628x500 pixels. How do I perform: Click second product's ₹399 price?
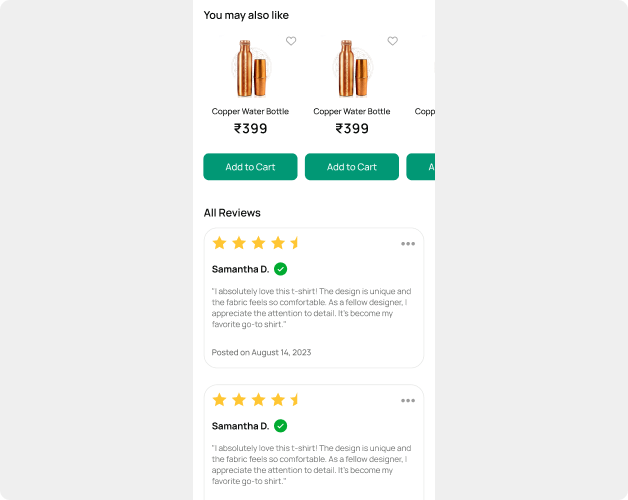(x=351, y=129)
